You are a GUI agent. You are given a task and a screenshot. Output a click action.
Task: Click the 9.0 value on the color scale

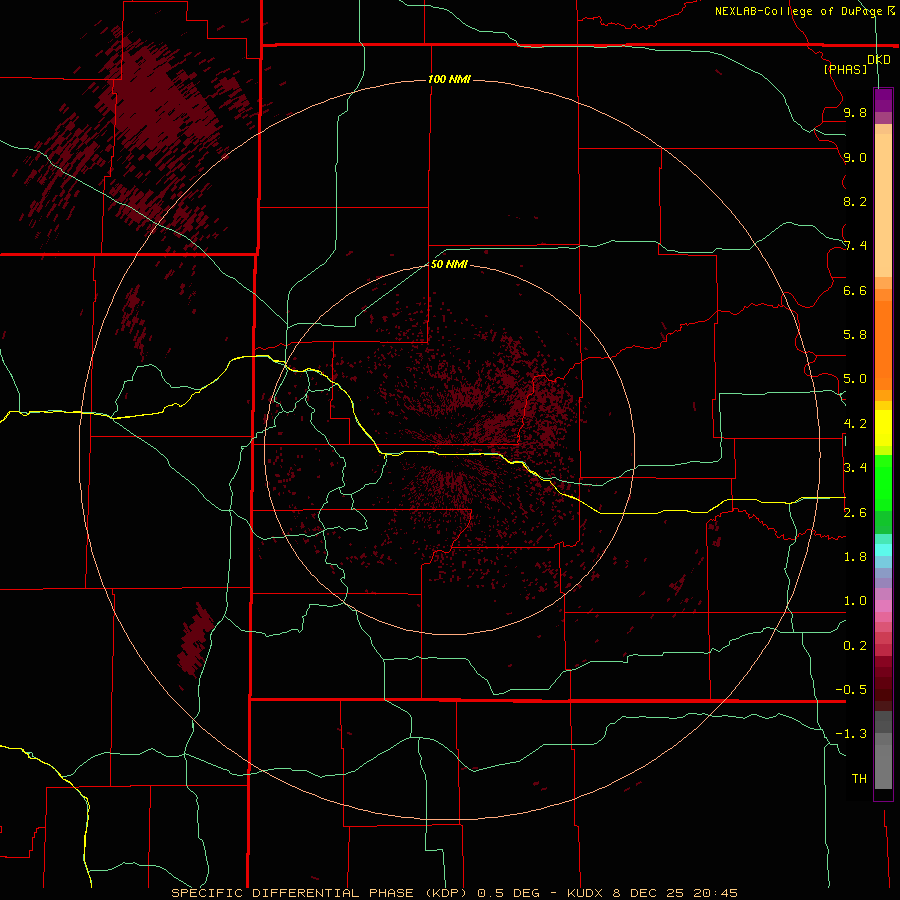[855, 157]
